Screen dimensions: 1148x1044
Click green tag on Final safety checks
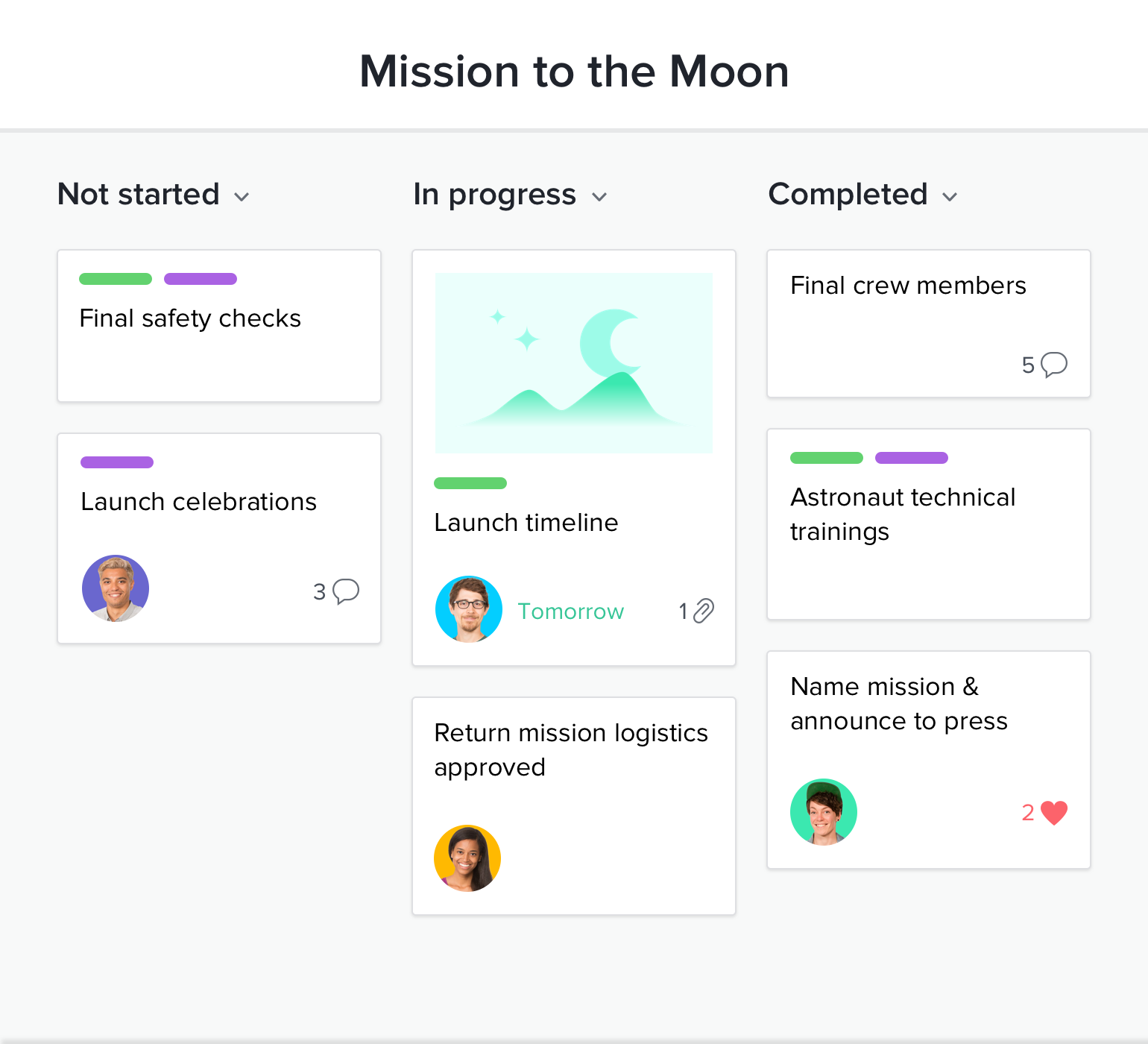coord(116,279)
